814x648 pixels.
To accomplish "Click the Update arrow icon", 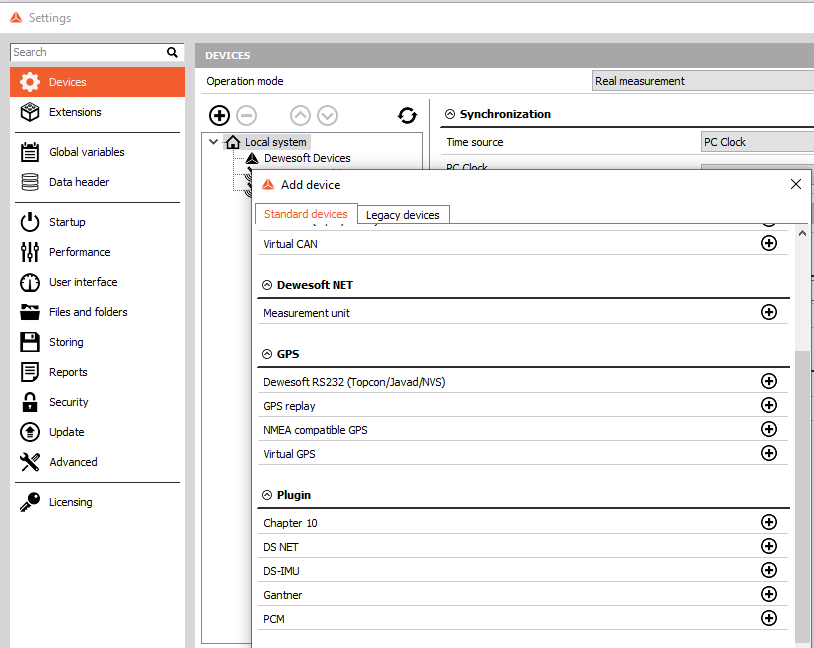I will (30, 432).
